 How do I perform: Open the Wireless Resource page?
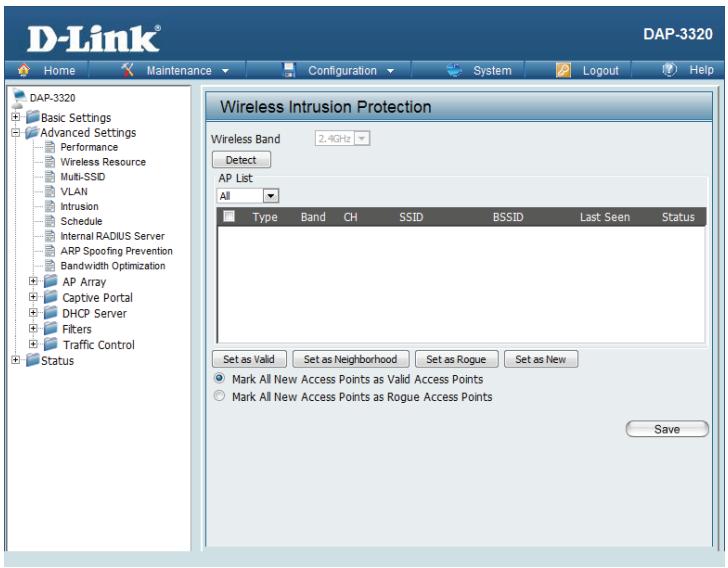[x=103, y=162]
